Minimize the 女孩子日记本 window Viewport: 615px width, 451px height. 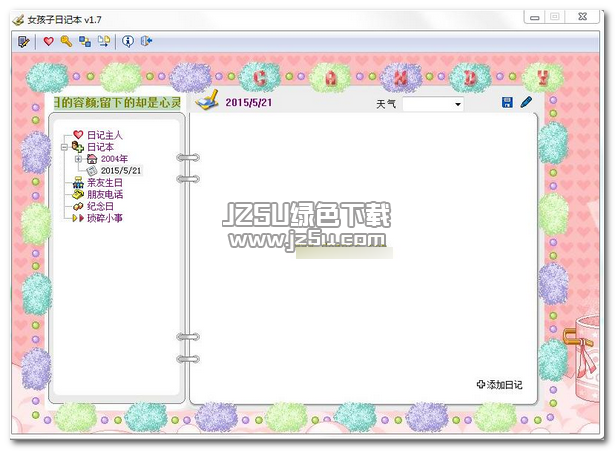point(534,17)
